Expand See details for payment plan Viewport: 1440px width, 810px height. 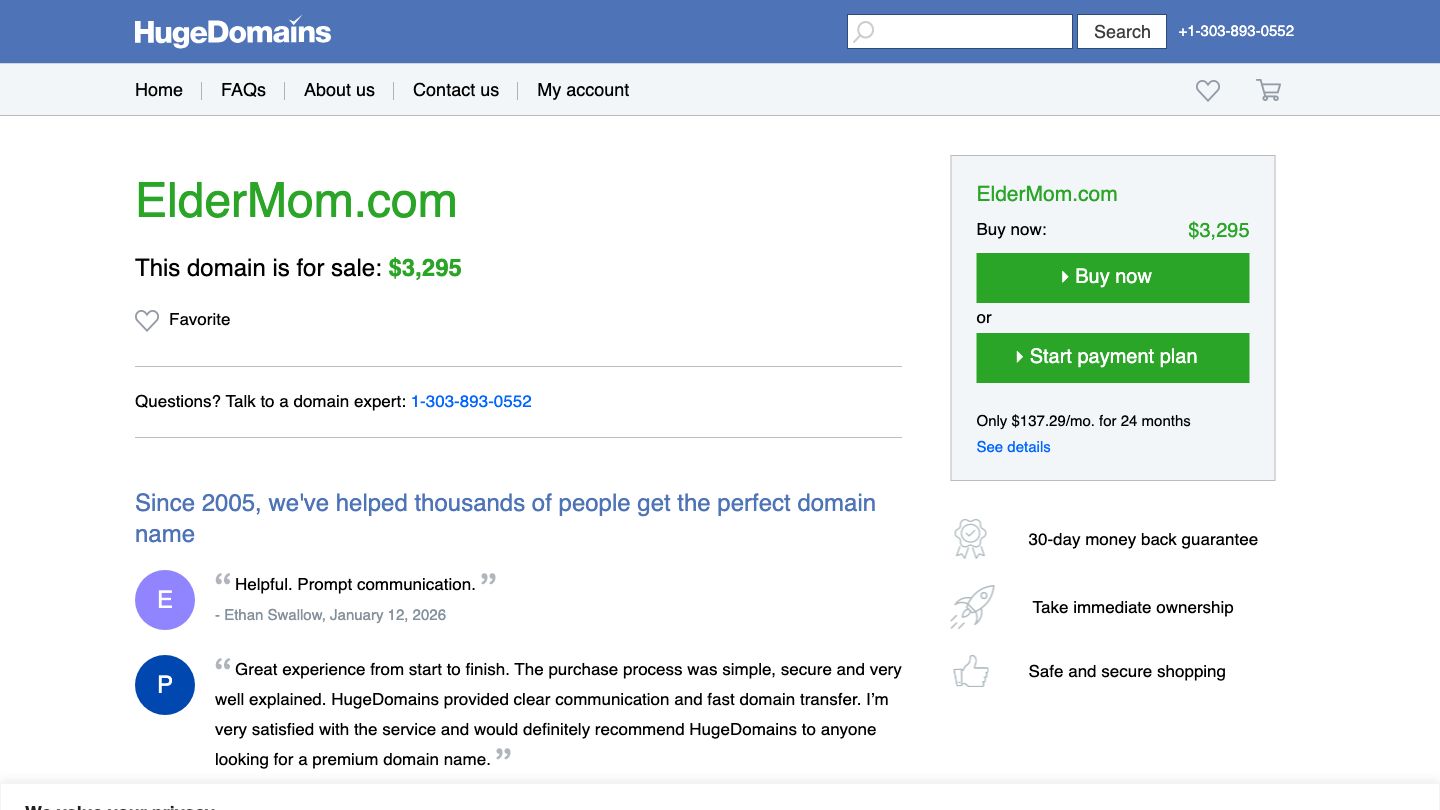click(x=1013, y=447)
